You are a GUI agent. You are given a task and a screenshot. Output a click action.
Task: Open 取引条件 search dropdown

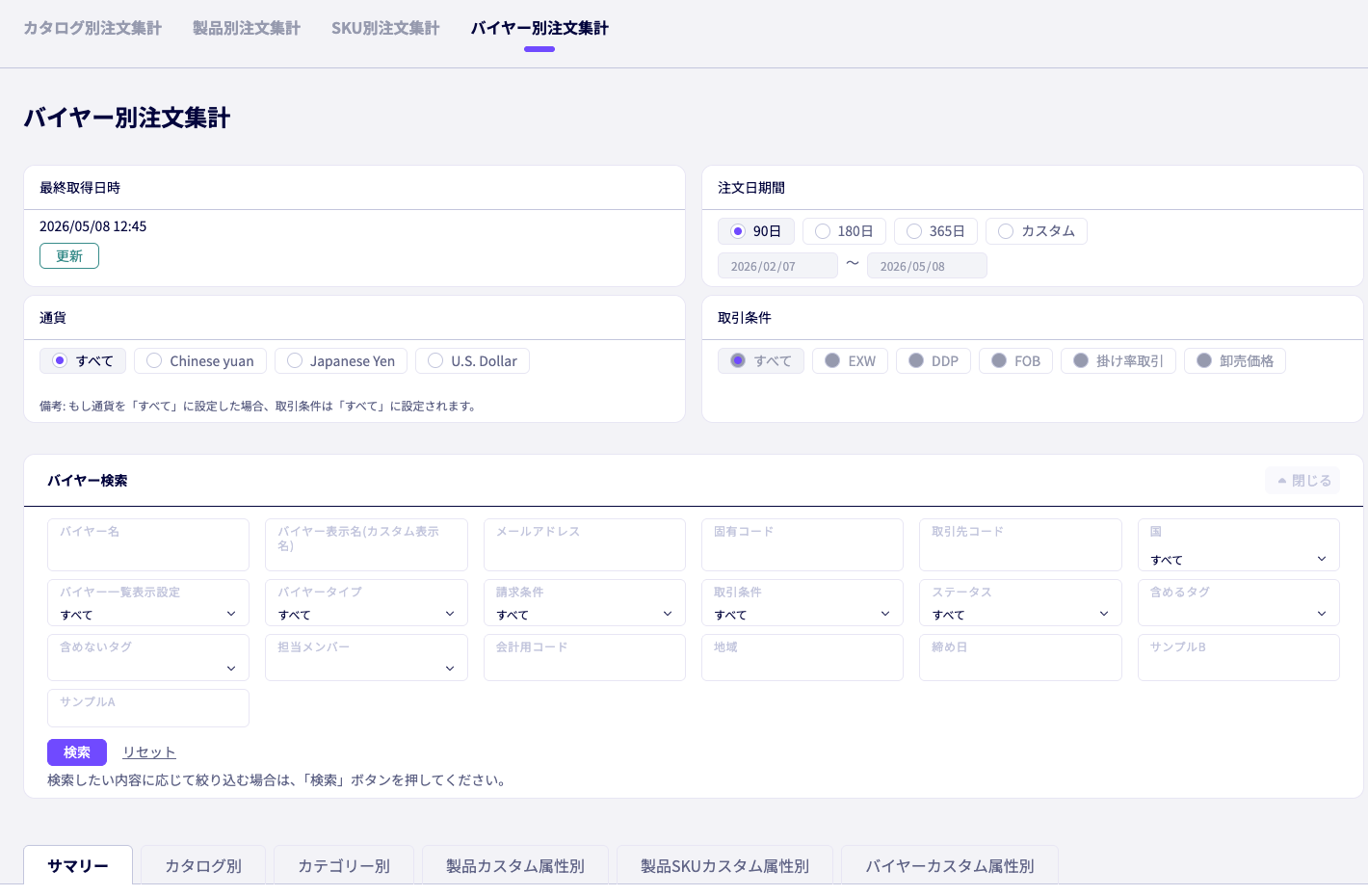tap(802, 603)
